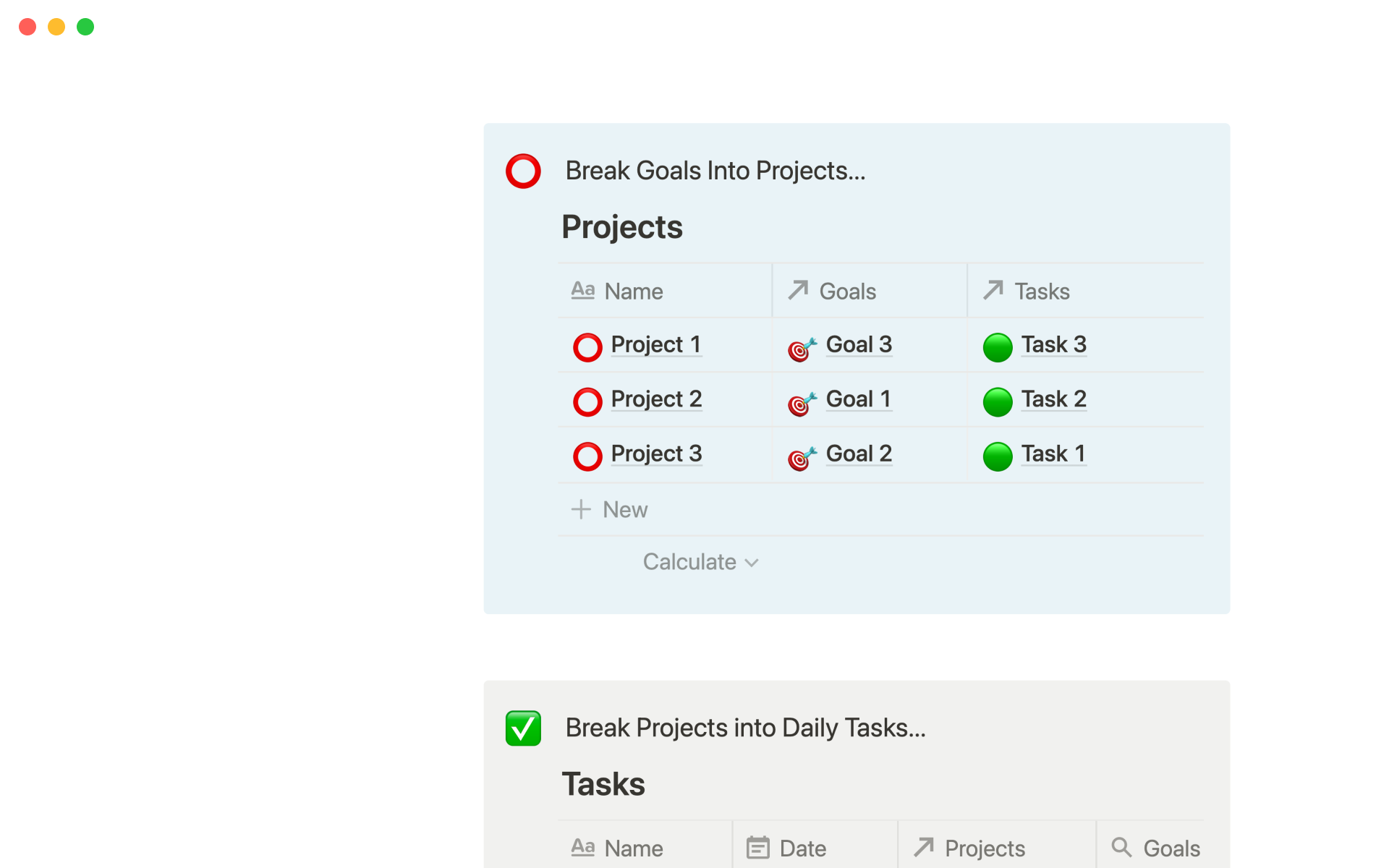Open the Projects relation column header in Tasks table

(984, 848)
